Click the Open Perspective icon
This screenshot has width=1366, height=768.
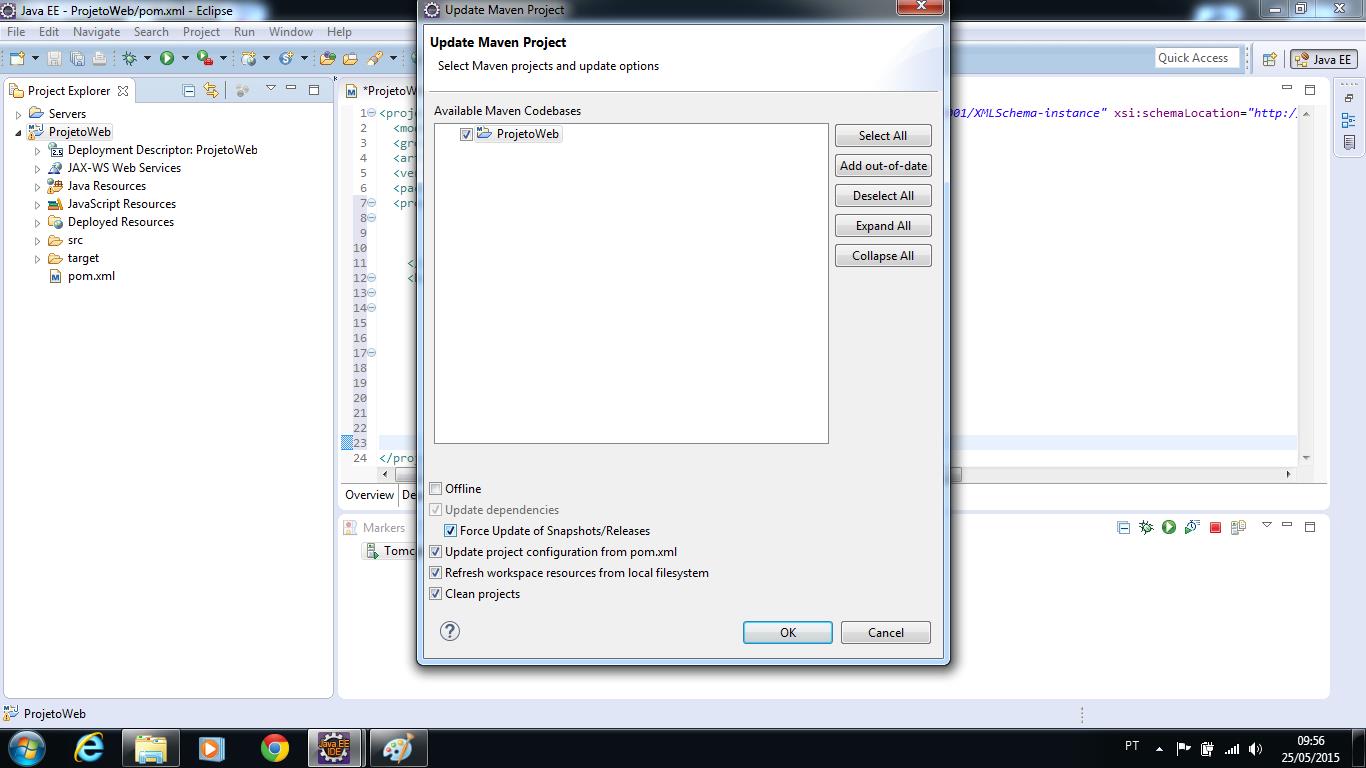click(1270, 59)
